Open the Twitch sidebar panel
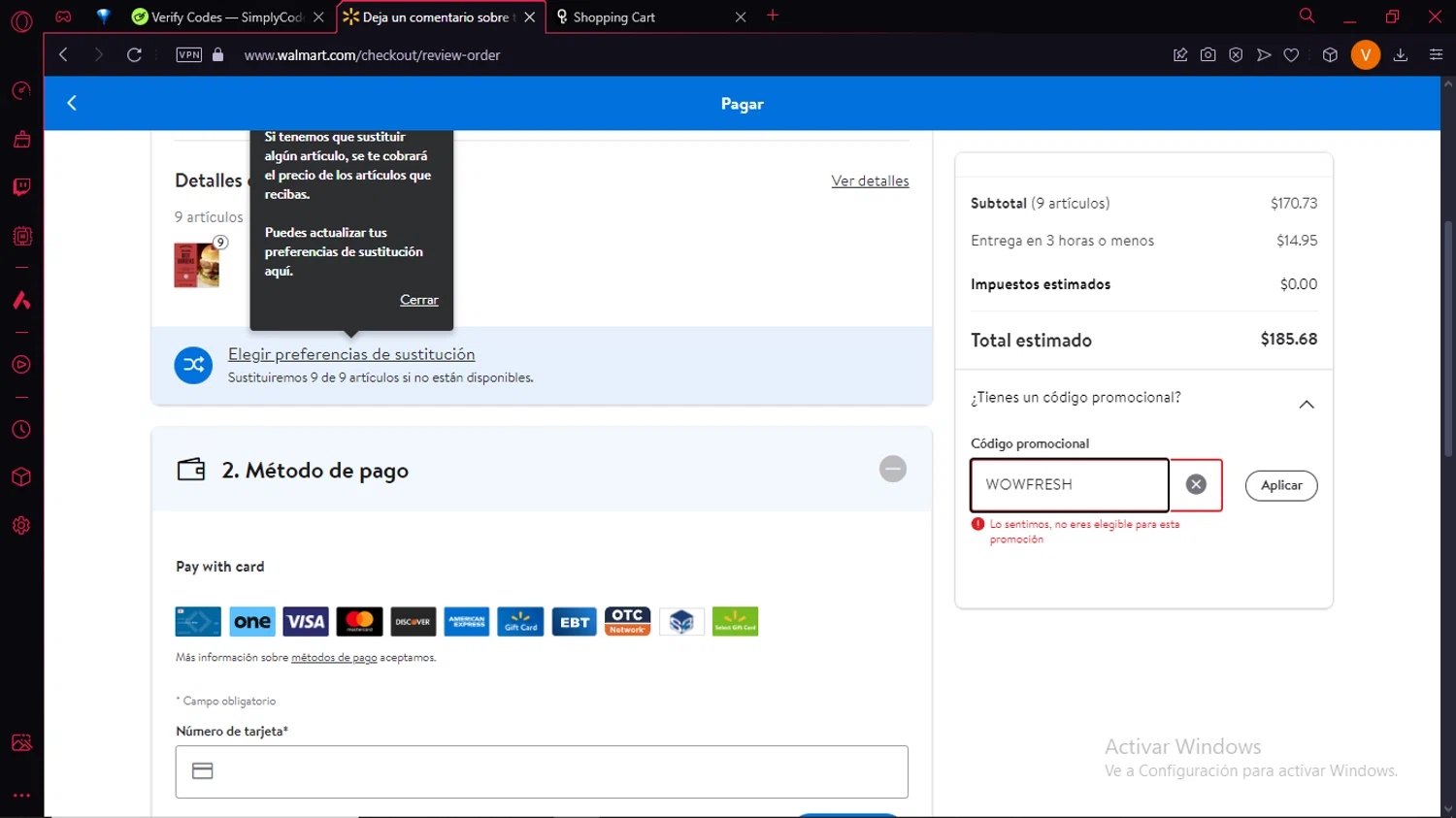This screenshot has width=1456, height=818. 21,187
